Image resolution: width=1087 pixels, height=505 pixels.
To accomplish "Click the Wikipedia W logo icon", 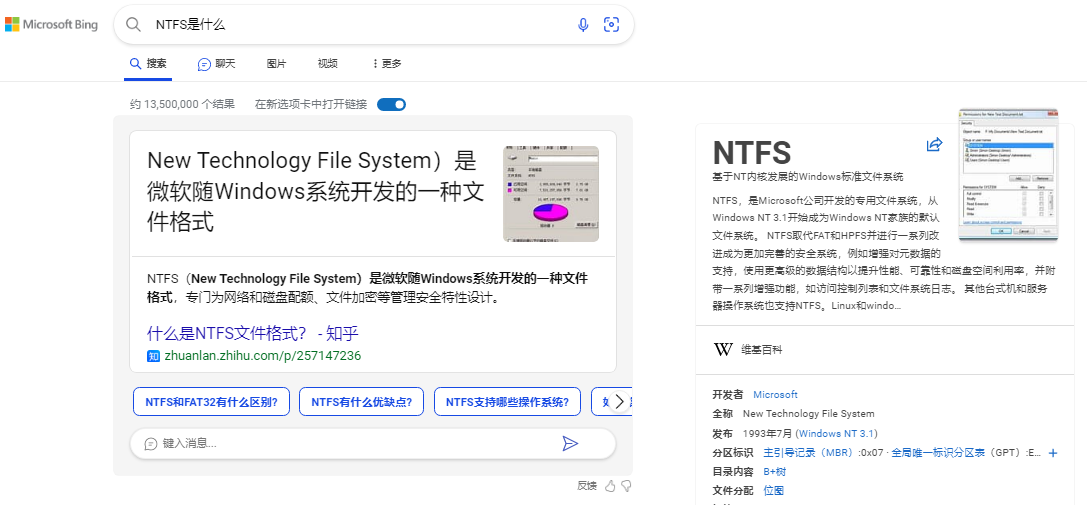I will [x=723, y=350].
